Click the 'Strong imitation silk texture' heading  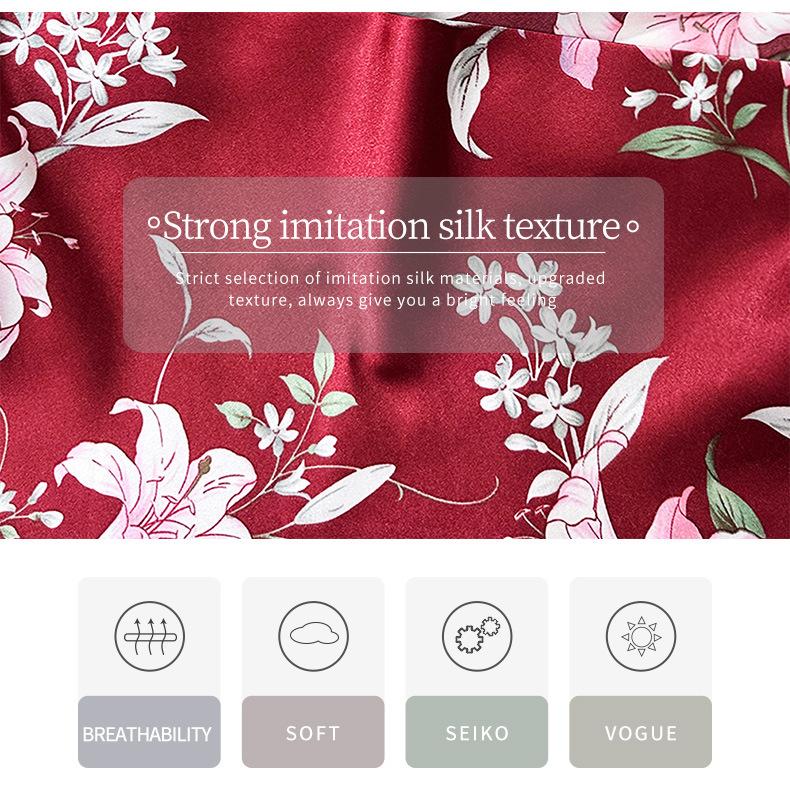[391, 226]
